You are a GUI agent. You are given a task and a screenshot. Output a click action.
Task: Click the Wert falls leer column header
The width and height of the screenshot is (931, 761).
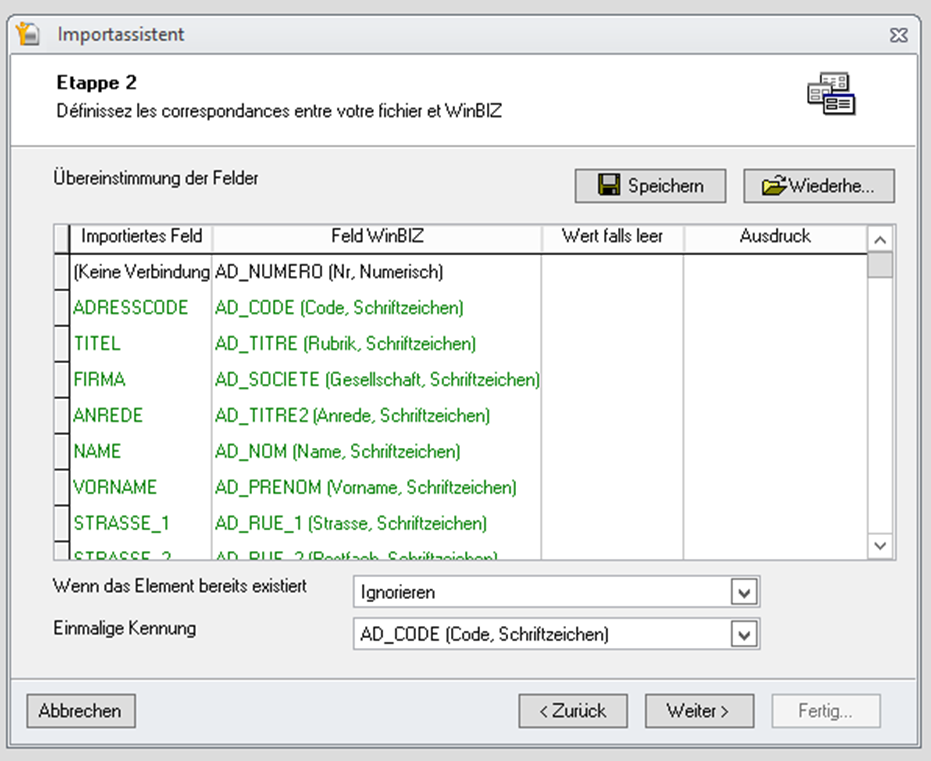coord(612,237)
